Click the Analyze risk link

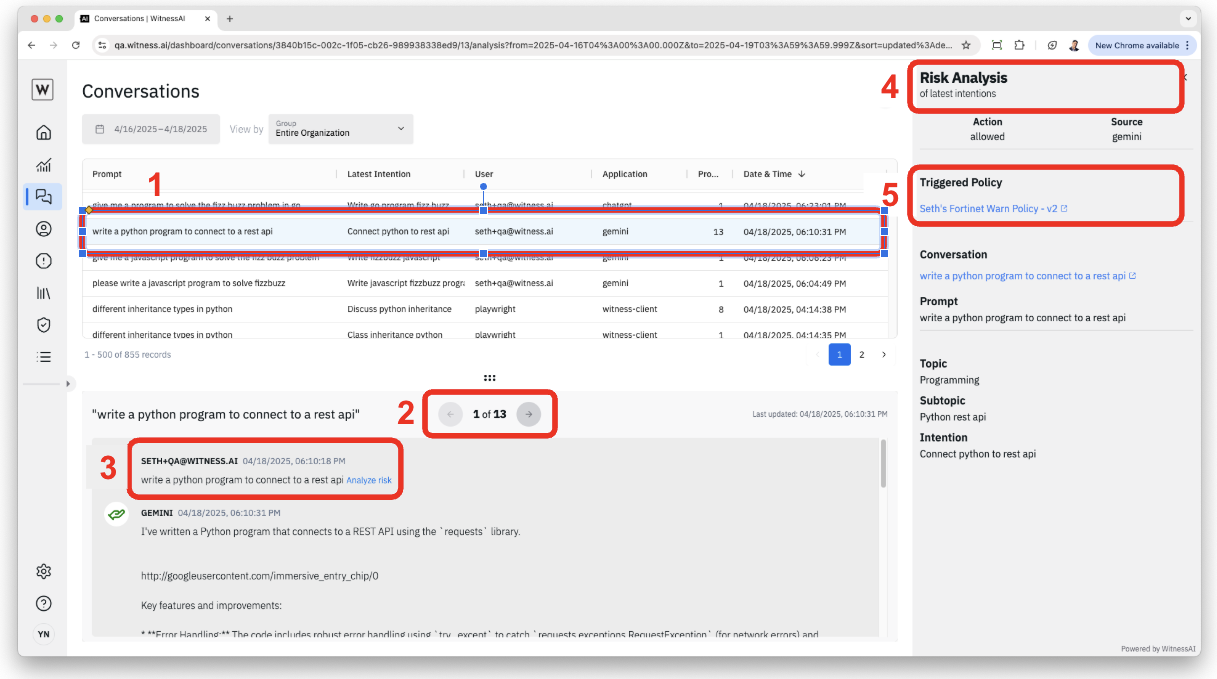click(x=370, y=481)
